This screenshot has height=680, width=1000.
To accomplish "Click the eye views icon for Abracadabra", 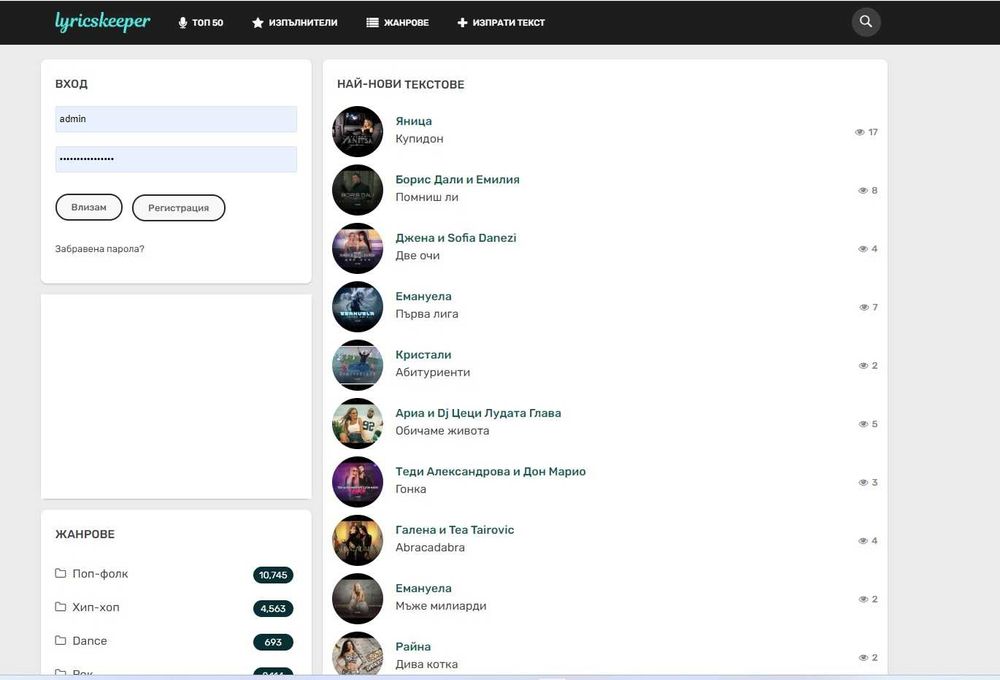I will (x=863, y=541).
